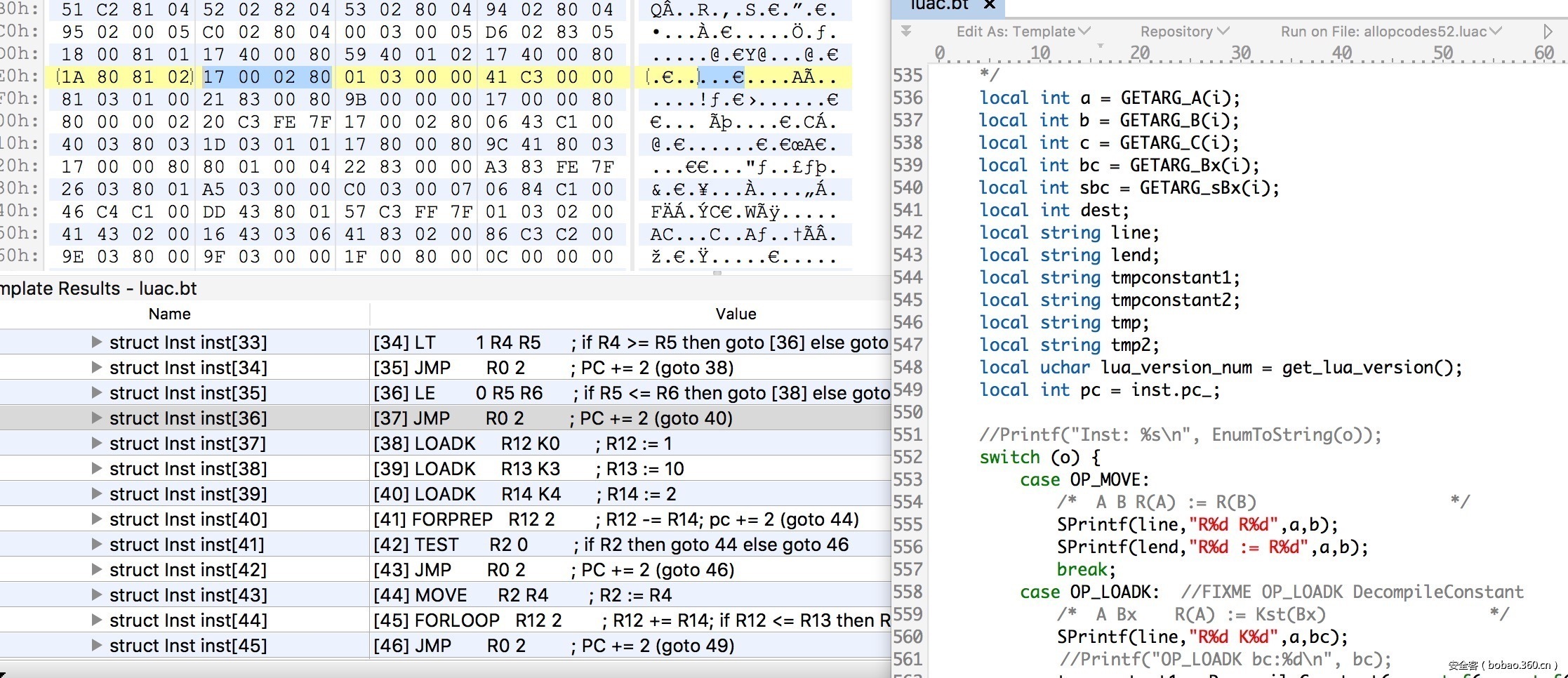
Task: Expand struct Inst inst[33]
Action: [x=97, y=343]
